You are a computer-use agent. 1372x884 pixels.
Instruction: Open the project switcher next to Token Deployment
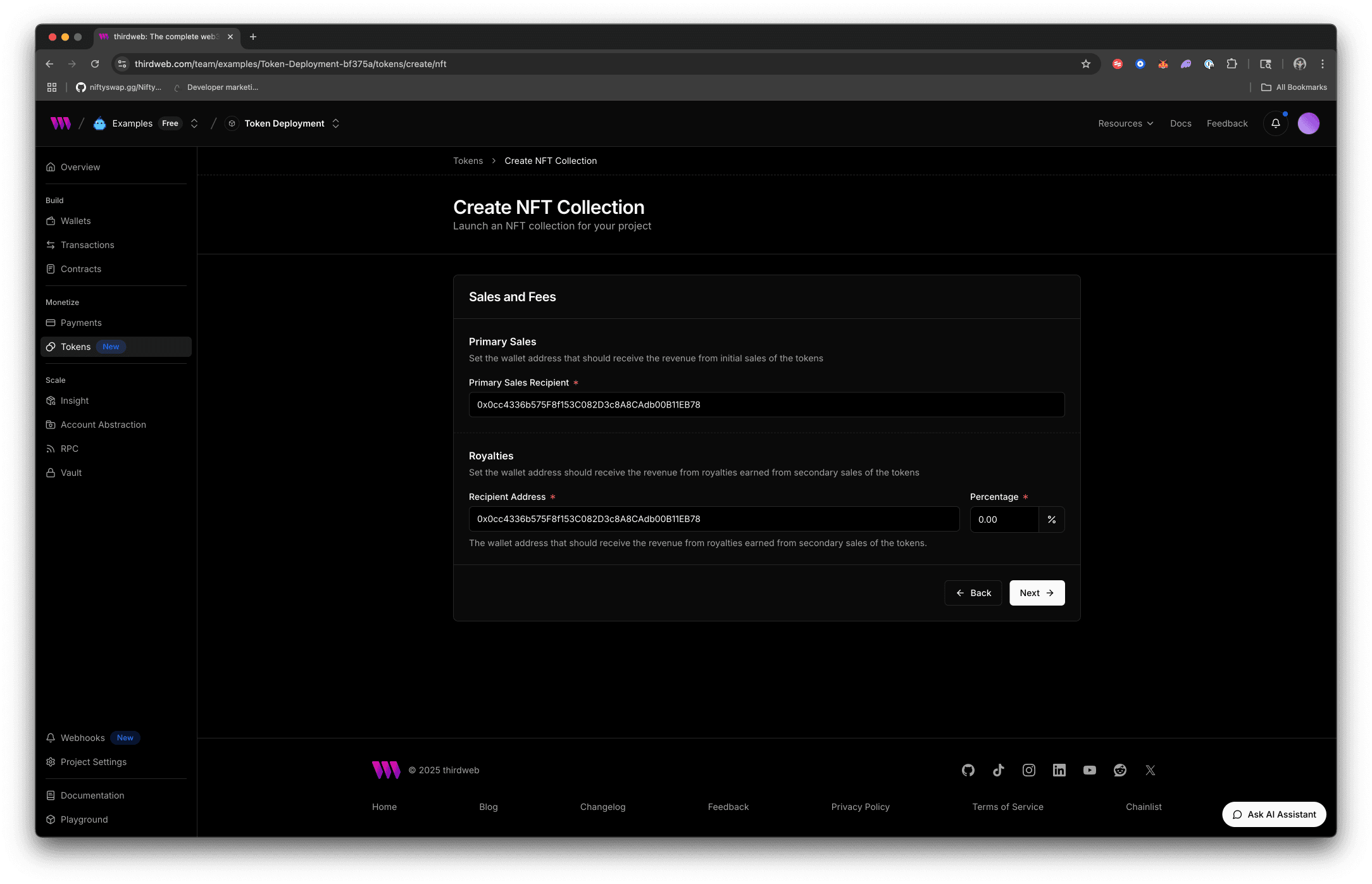(x=335, y=123)
